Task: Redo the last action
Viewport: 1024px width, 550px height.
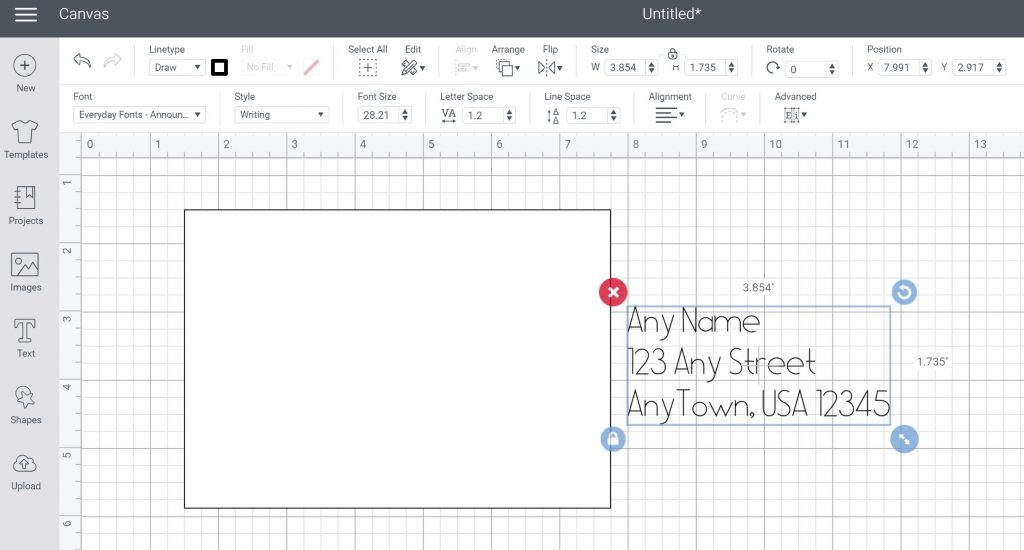Action: [112, 61]
